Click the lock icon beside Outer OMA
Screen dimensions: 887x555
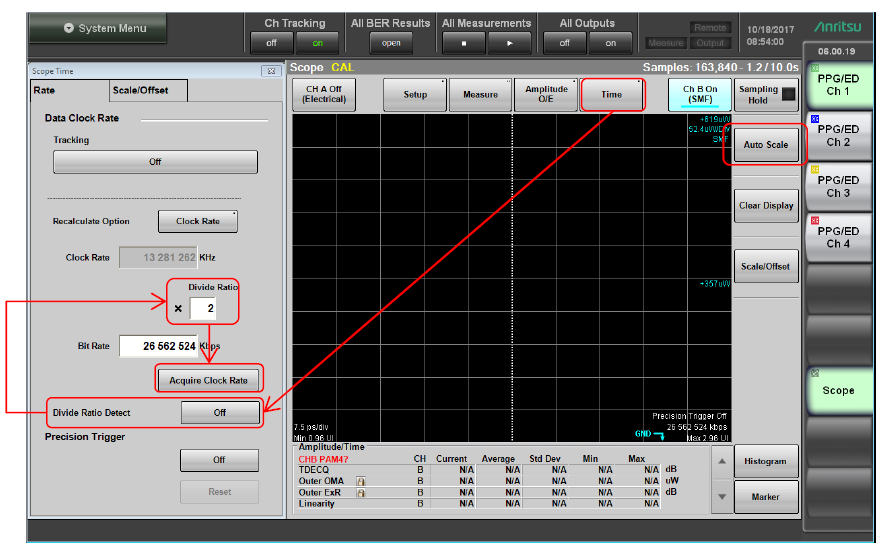(x=360, y=481)
